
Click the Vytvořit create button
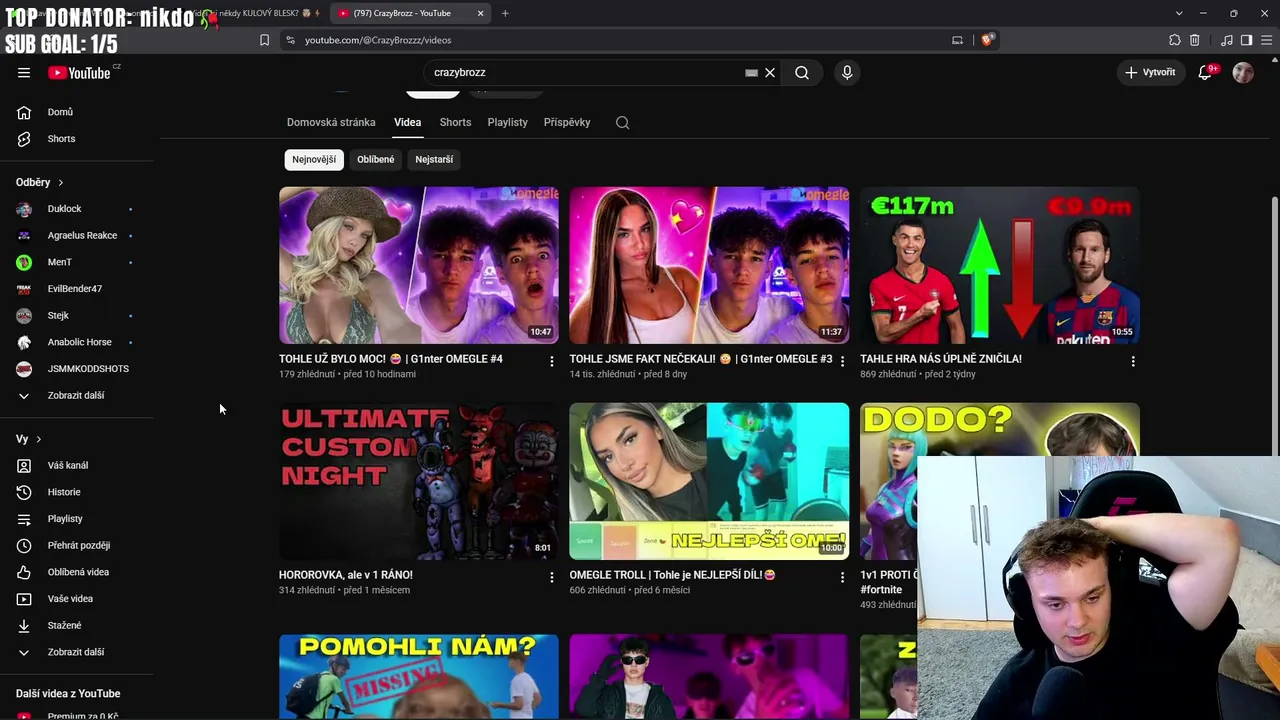point(1151,72)
